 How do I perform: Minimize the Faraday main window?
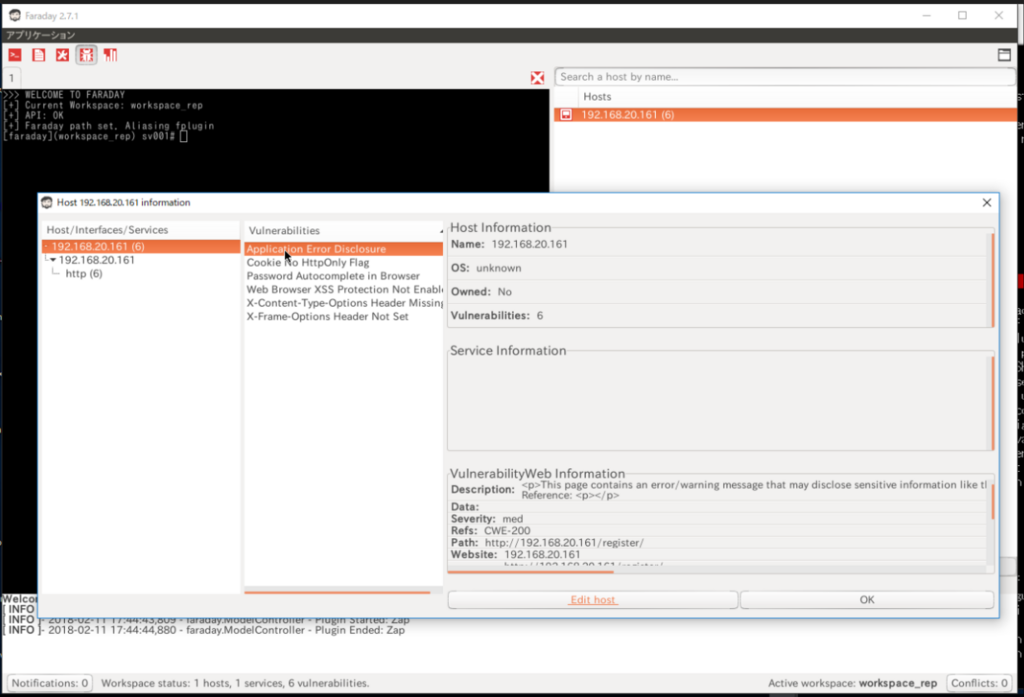(926, 15)
